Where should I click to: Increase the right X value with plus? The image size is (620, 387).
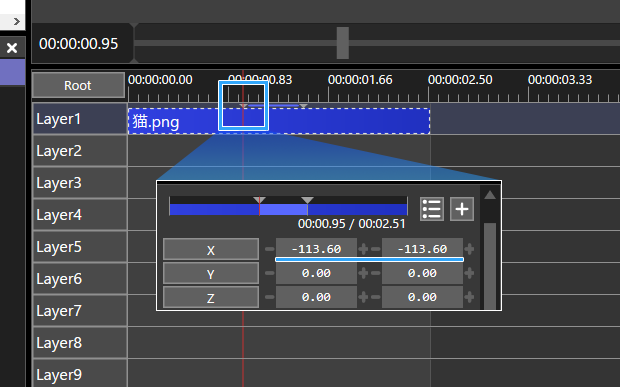469,249
